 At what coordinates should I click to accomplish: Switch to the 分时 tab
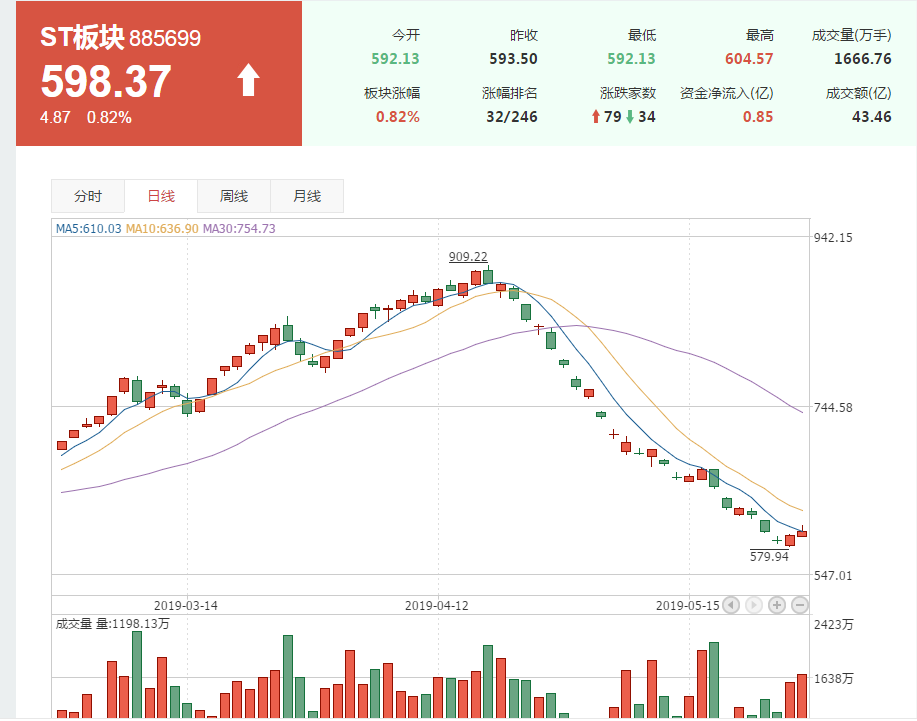88,196
